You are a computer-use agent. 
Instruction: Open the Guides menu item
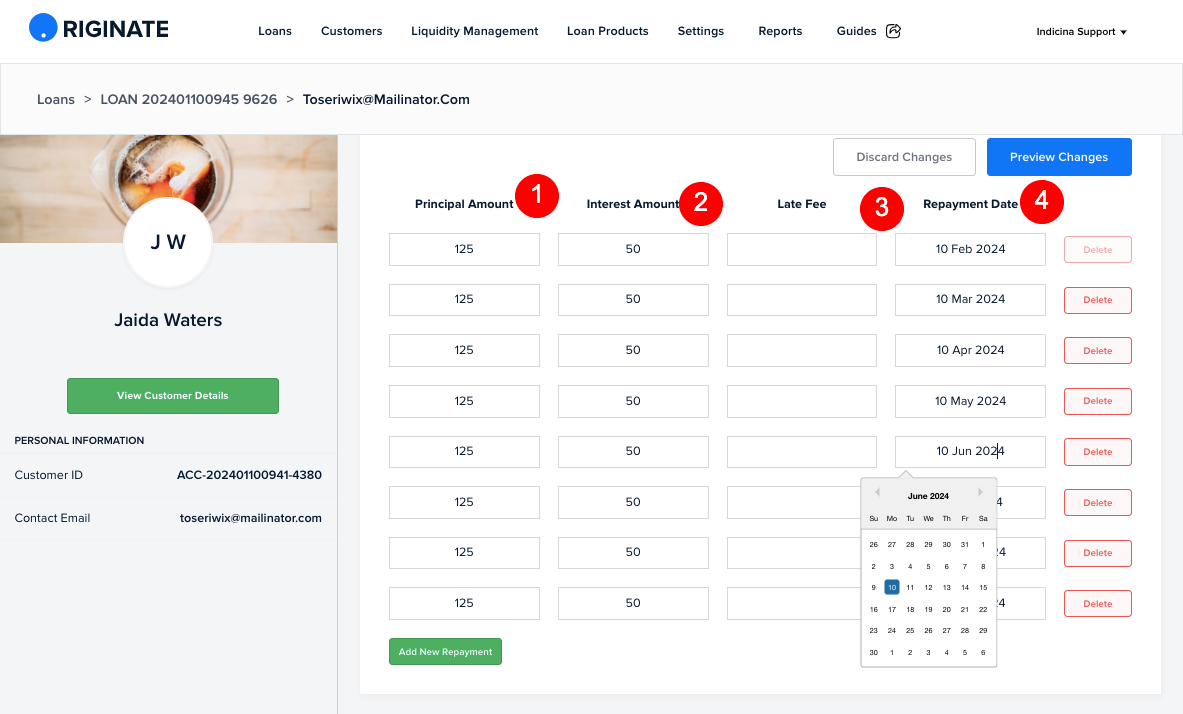tap(856, 31)
